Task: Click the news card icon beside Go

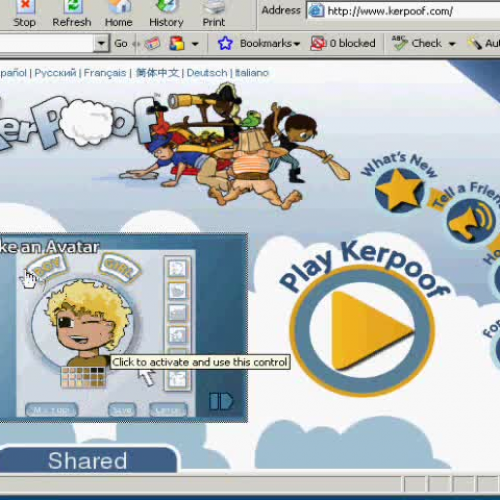Action: click(152, 44)
